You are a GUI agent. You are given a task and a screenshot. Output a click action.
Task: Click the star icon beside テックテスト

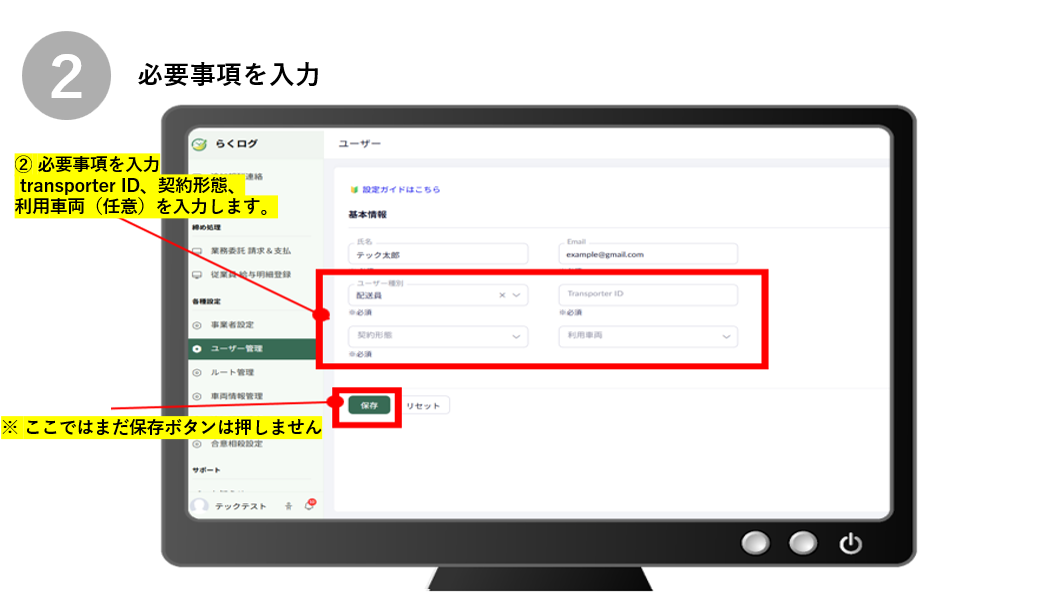coord(289,507)
